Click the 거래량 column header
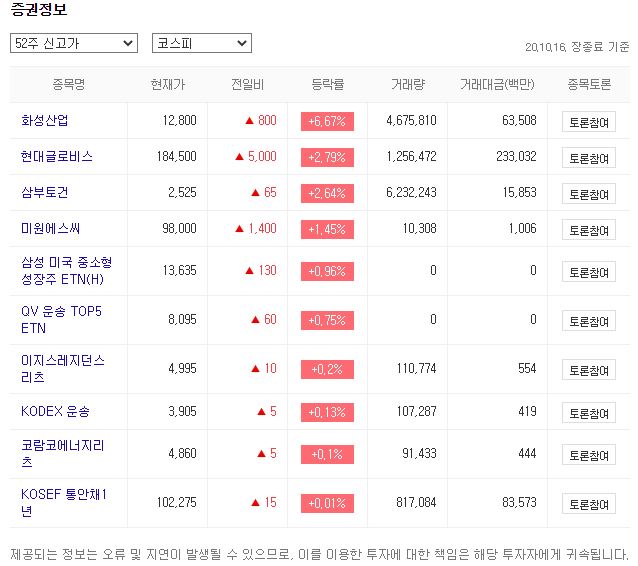638x566 pixels. point(408,84)
